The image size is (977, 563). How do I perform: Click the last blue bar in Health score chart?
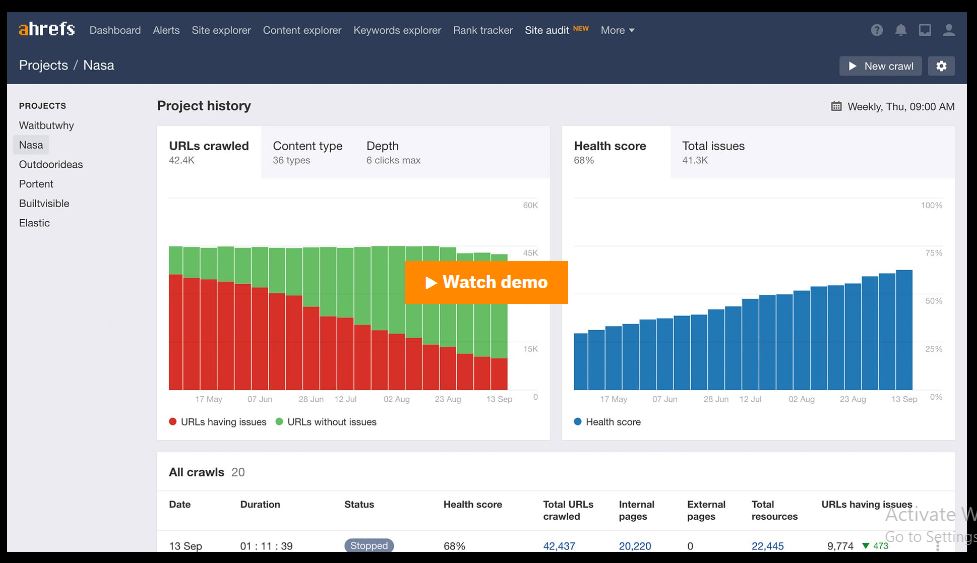pos(904,330)
